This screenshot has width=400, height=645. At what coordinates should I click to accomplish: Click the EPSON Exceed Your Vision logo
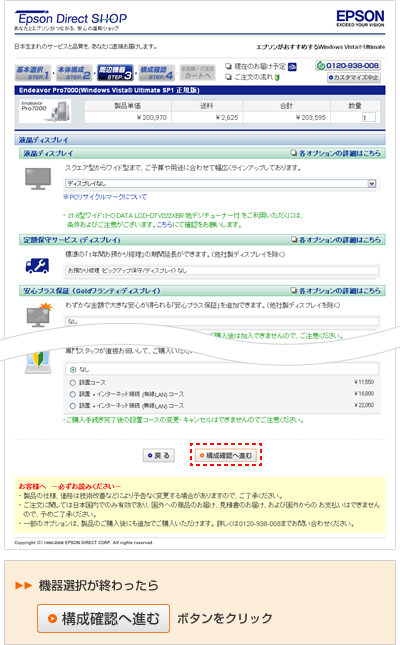click(x=360, y=18)
